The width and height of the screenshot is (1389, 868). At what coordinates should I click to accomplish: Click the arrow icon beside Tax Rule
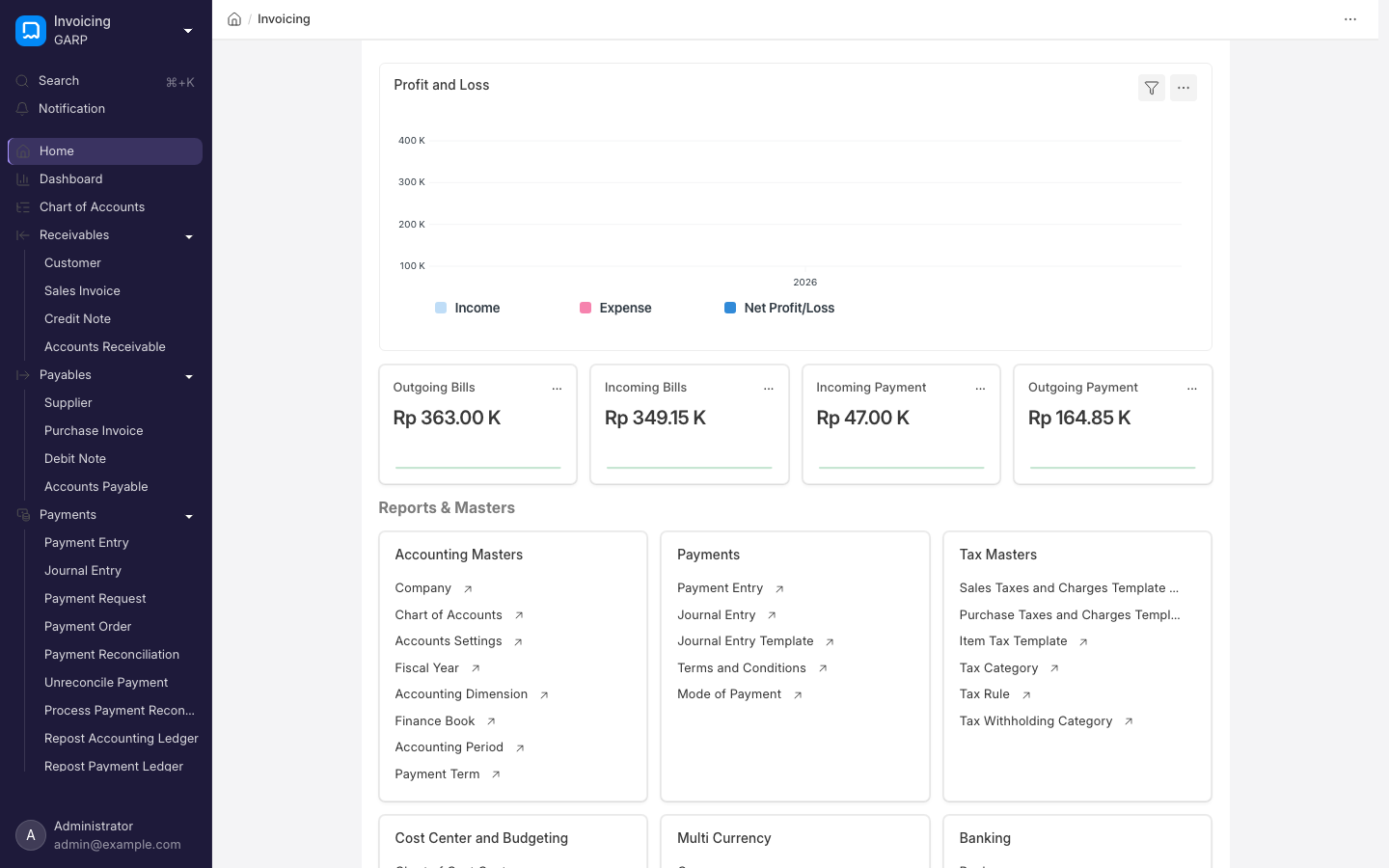coord(1026,695)
